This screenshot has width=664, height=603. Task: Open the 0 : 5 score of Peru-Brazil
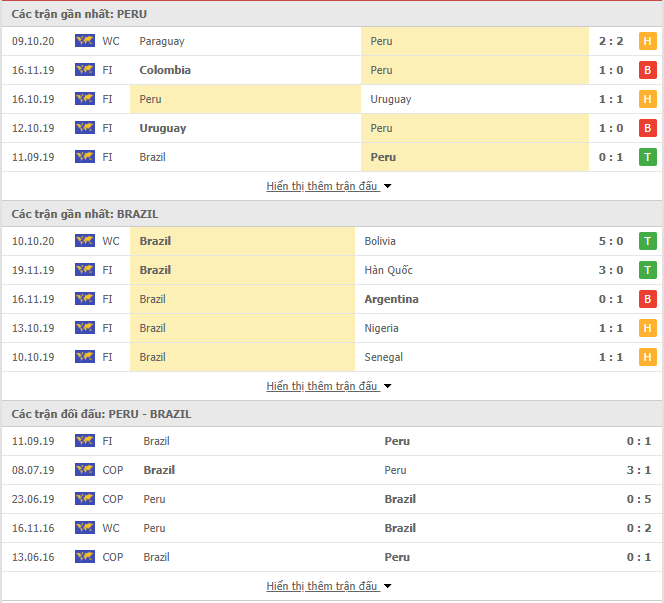(x=639, y=499)
